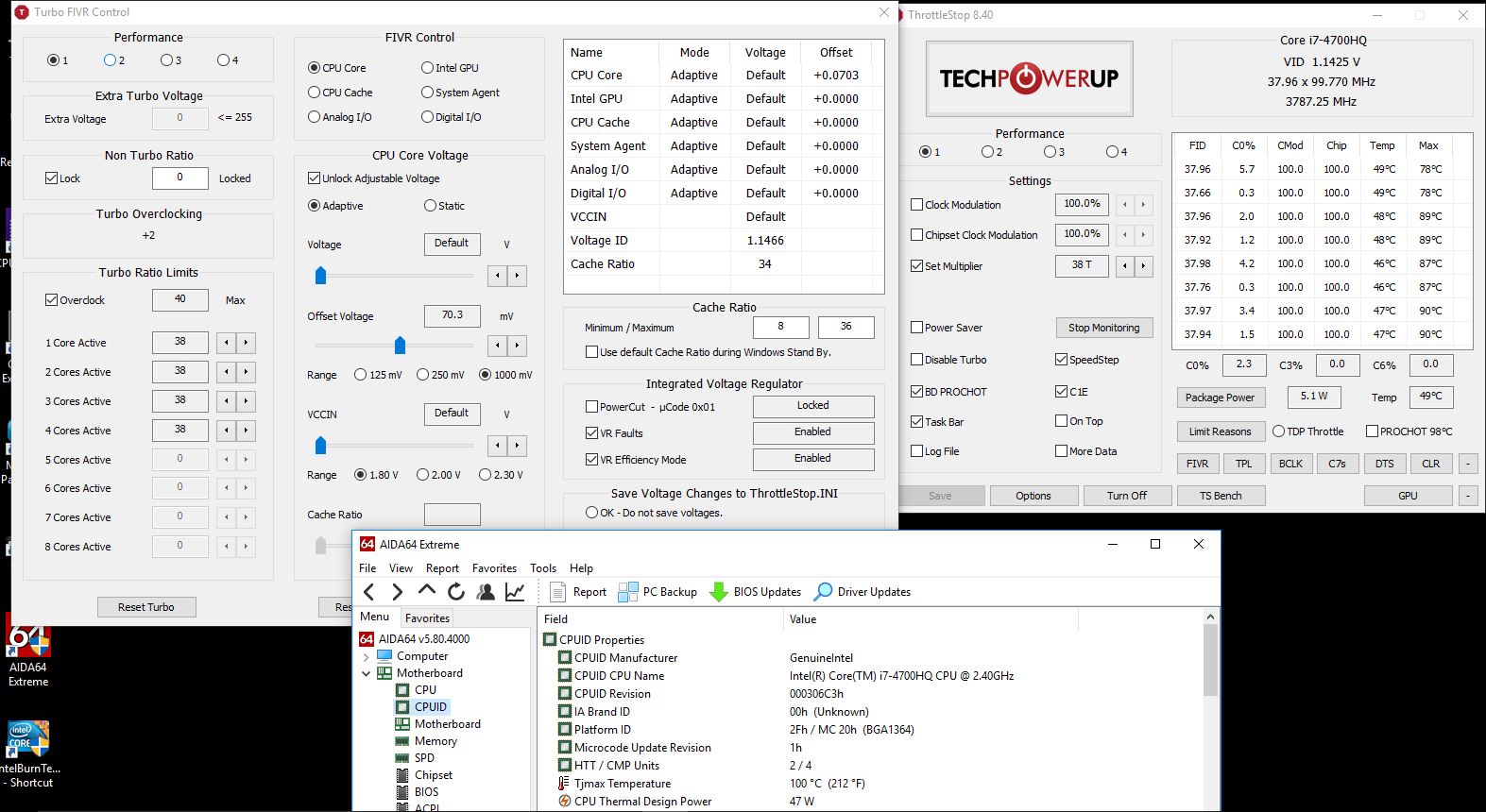Increase the 1 Core Active ratio

[x=246, y=343]
